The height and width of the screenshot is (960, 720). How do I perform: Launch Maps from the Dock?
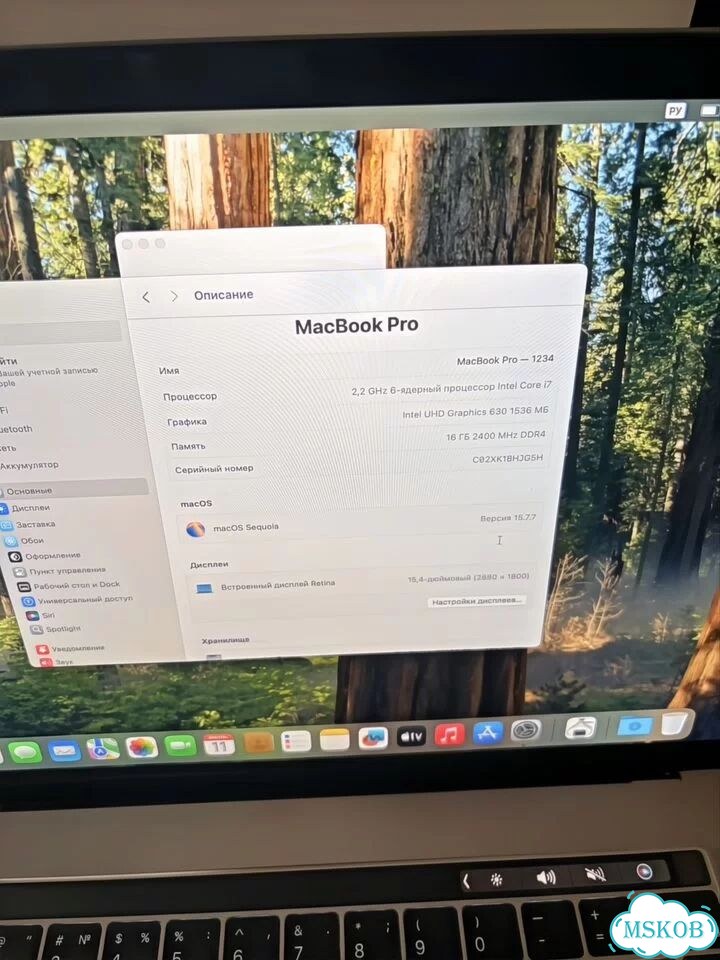pyautogui.click(x=103, y=749)
